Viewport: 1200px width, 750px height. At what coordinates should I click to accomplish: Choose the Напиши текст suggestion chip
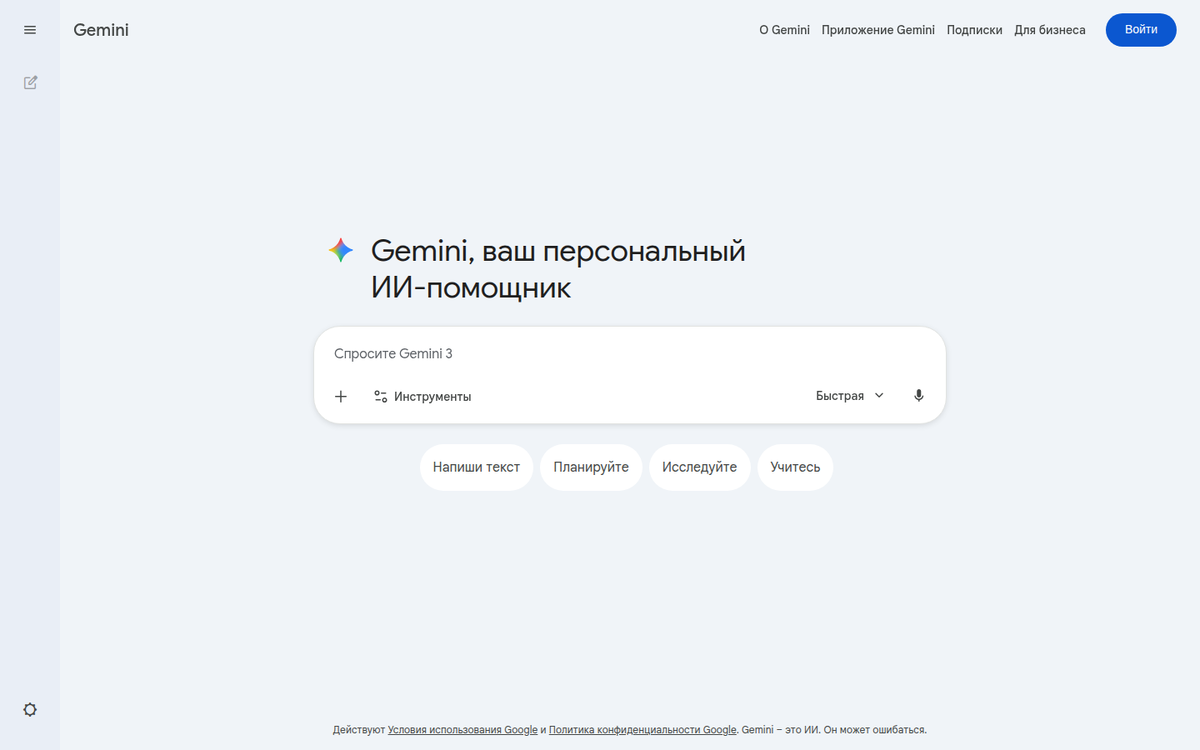click(476, 467)
